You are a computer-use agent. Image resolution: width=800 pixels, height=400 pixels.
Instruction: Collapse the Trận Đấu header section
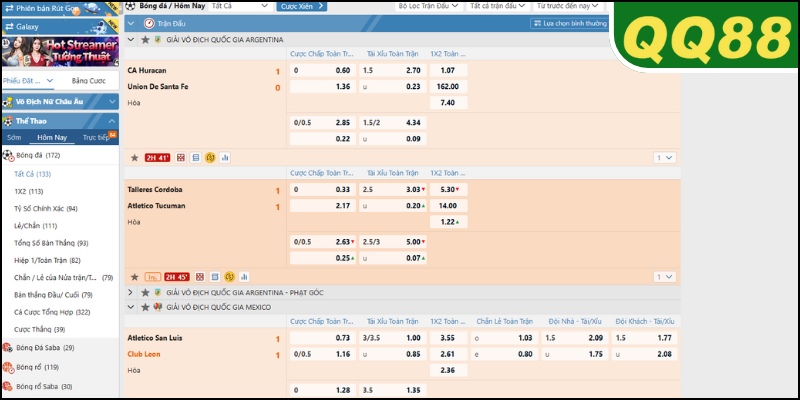pyautogui.click(x=133, y=22)
